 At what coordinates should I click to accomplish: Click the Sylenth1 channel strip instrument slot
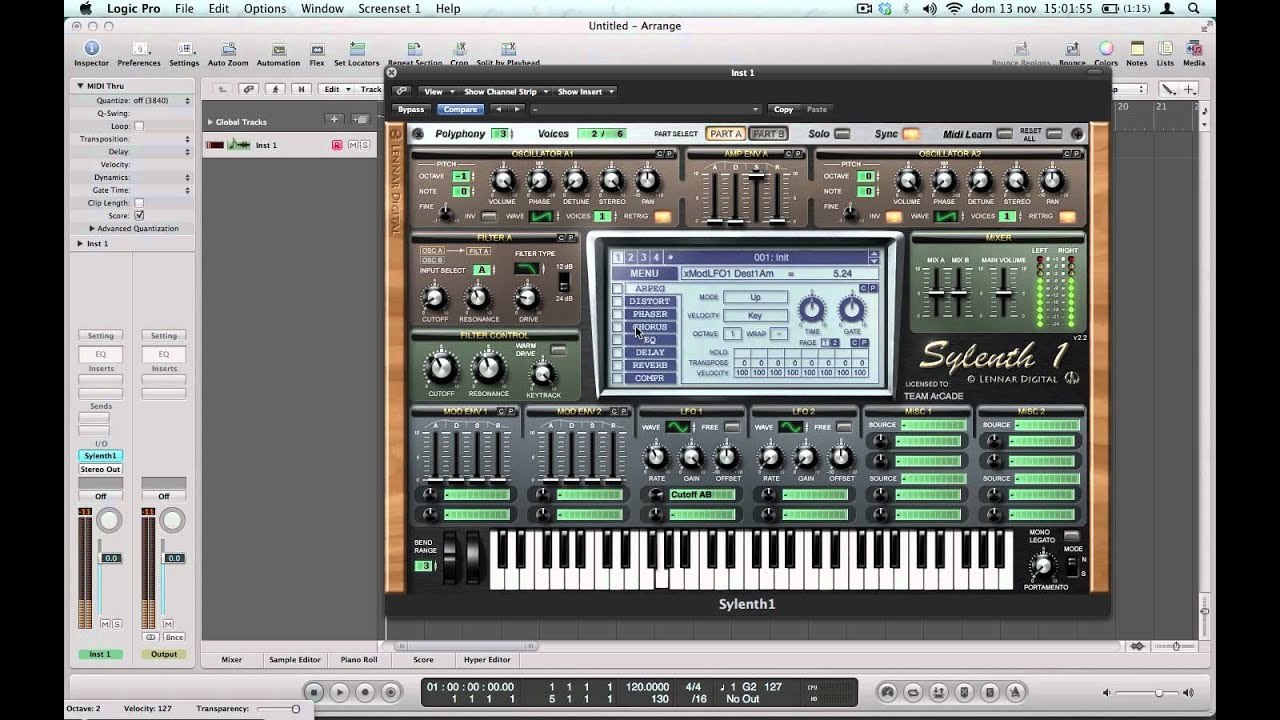pyautogui.click(x=100, y=456)
